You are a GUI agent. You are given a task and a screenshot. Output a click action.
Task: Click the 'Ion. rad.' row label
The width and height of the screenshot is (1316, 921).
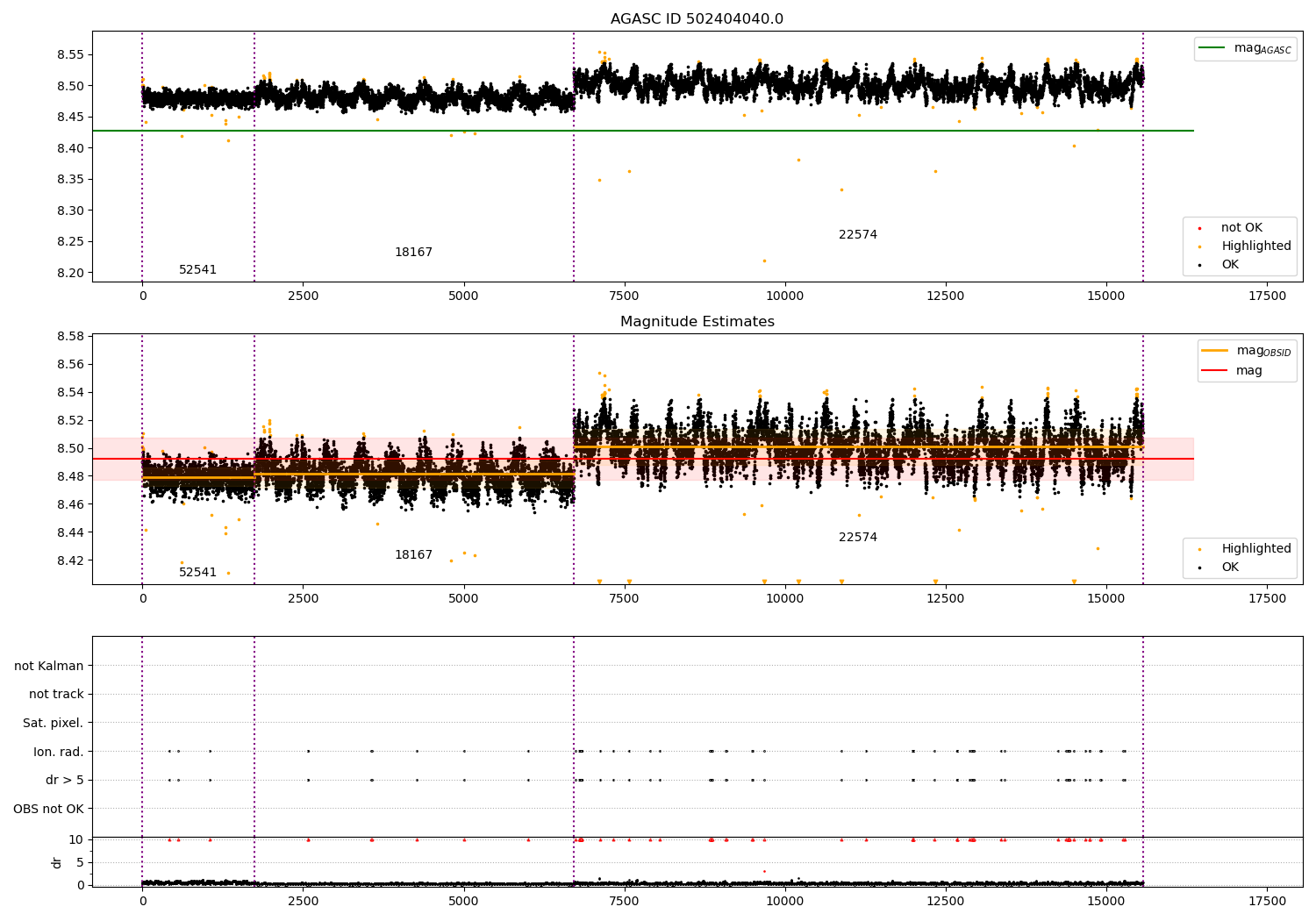point(59,752)
